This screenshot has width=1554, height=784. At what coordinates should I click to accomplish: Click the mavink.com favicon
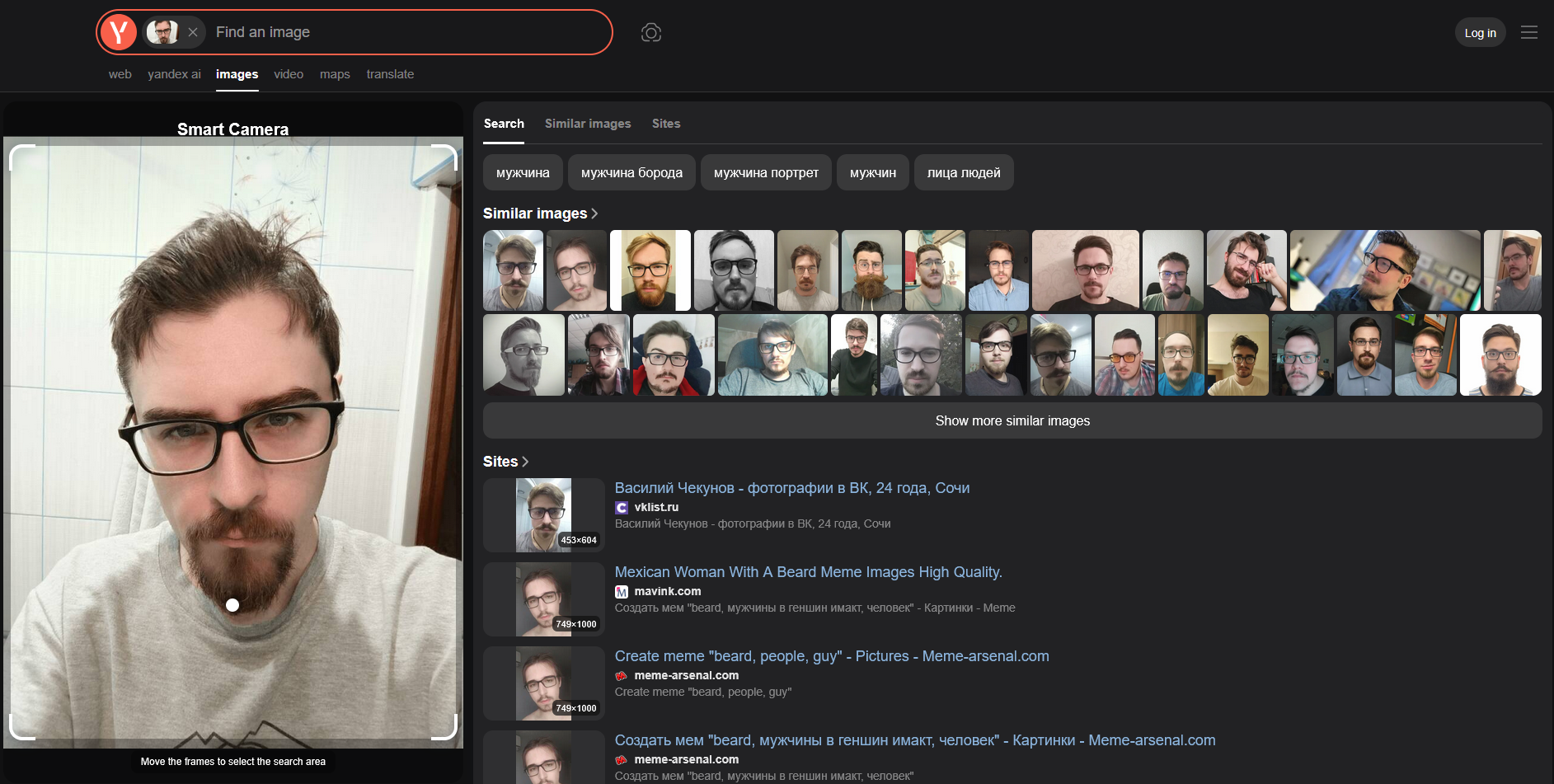[x=622, y=592]
